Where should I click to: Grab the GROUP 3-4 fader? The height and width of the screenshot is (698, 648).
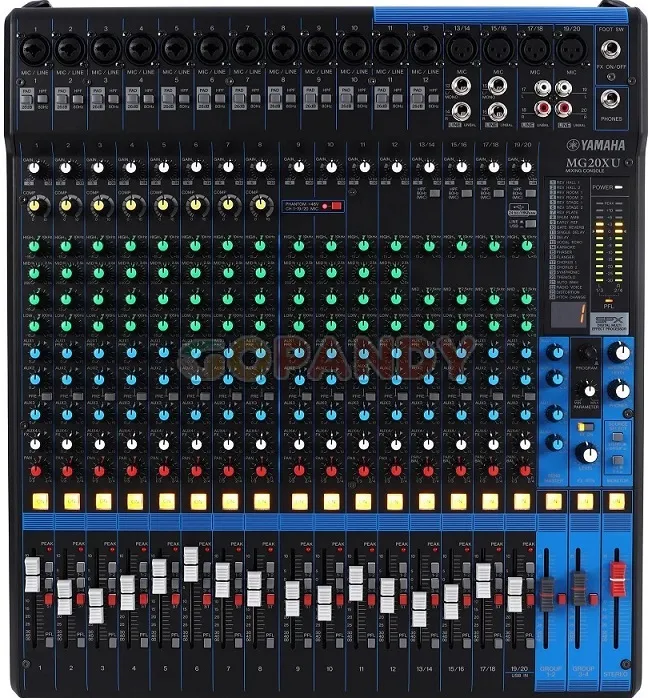pos(579,590)
